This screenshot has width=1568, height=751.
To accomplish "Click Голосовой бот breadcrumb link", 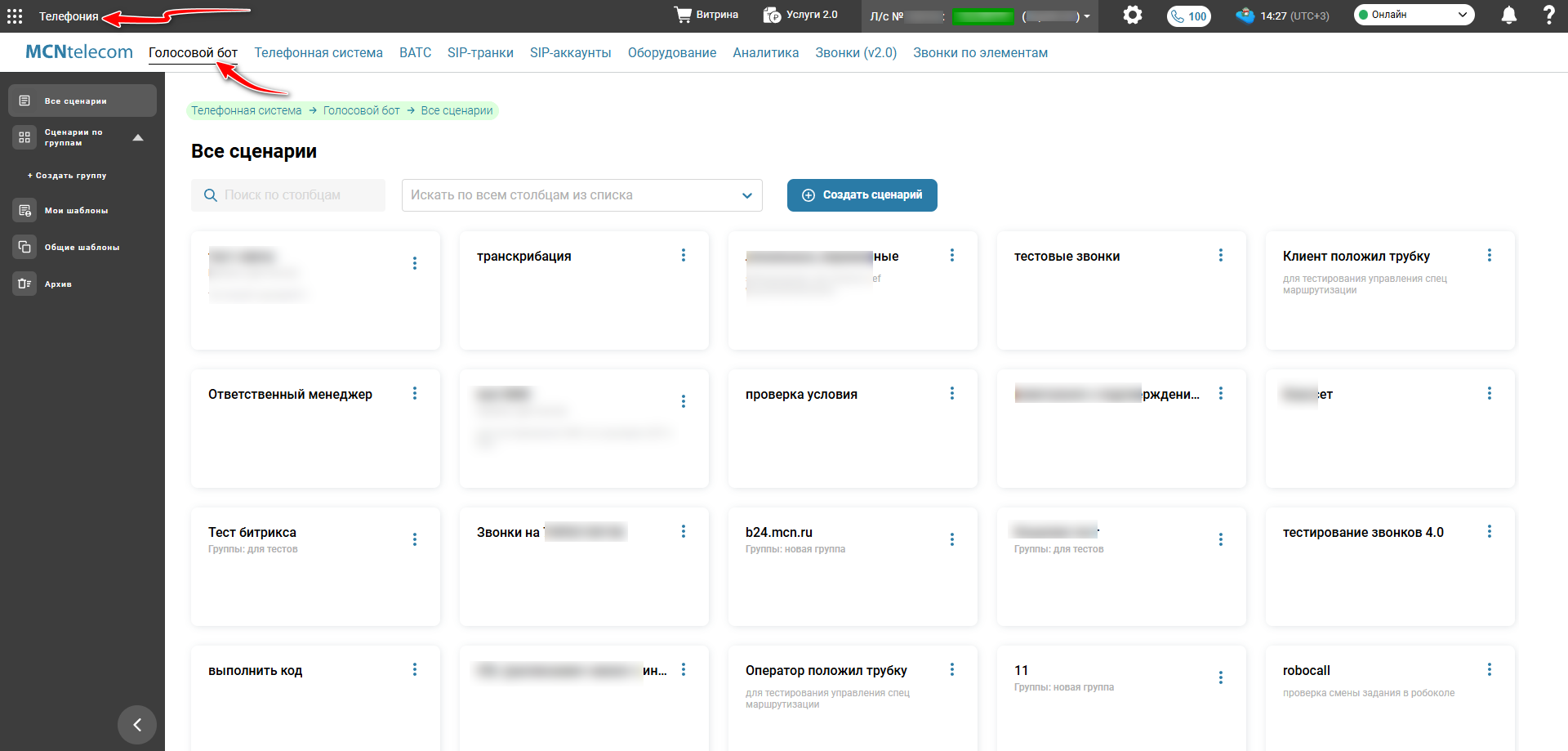I will point(362,110).
